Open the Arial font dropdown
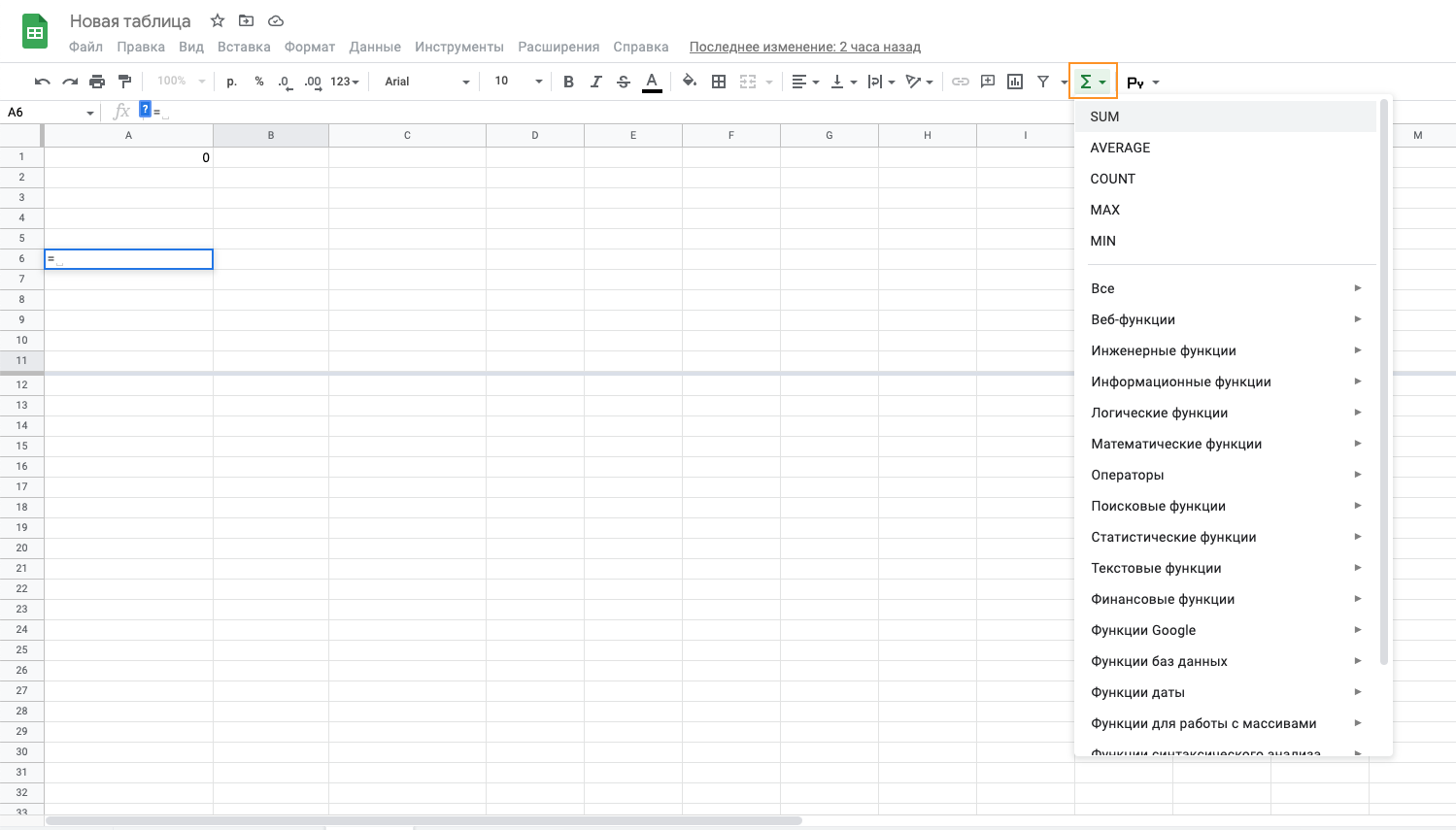 [426, 82]
